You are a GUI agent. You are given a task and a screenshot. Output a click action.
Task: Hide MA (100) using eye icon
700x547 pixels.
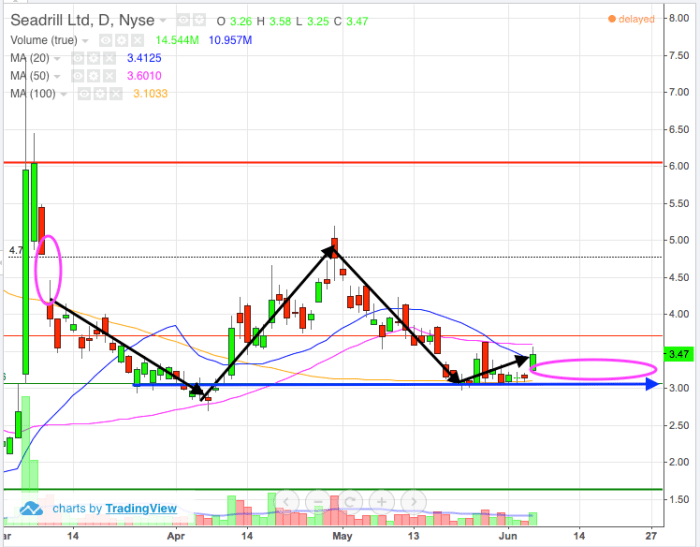(84, 94)
